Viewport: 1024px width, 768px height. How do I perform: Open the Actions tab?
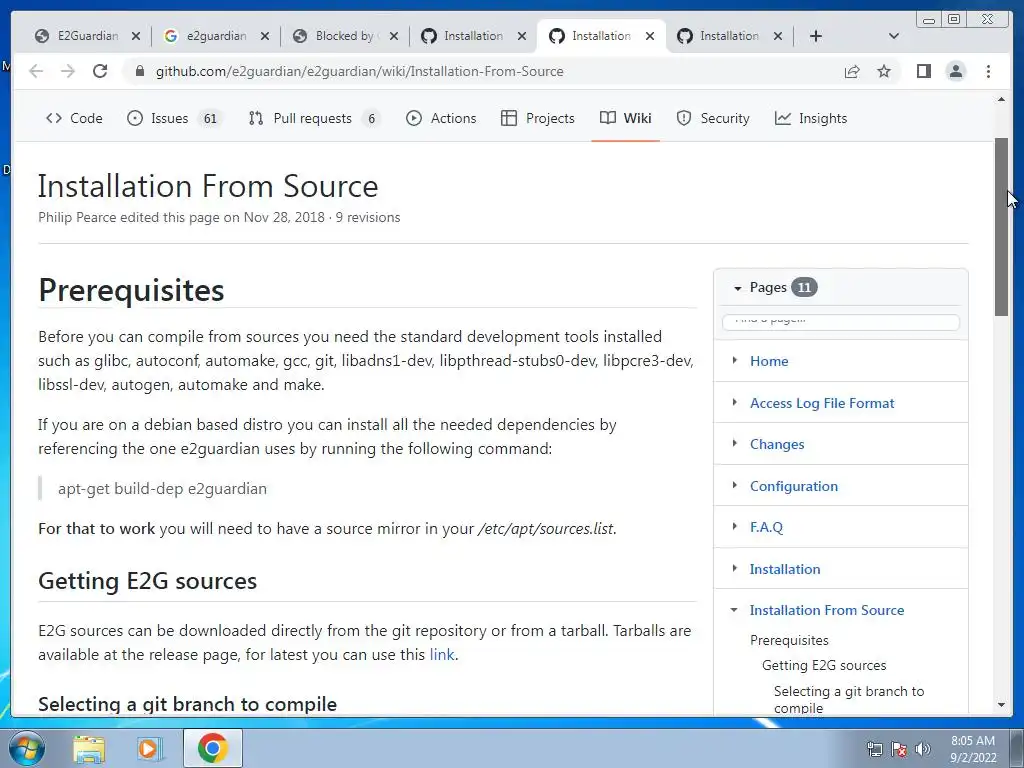[441, 118]
